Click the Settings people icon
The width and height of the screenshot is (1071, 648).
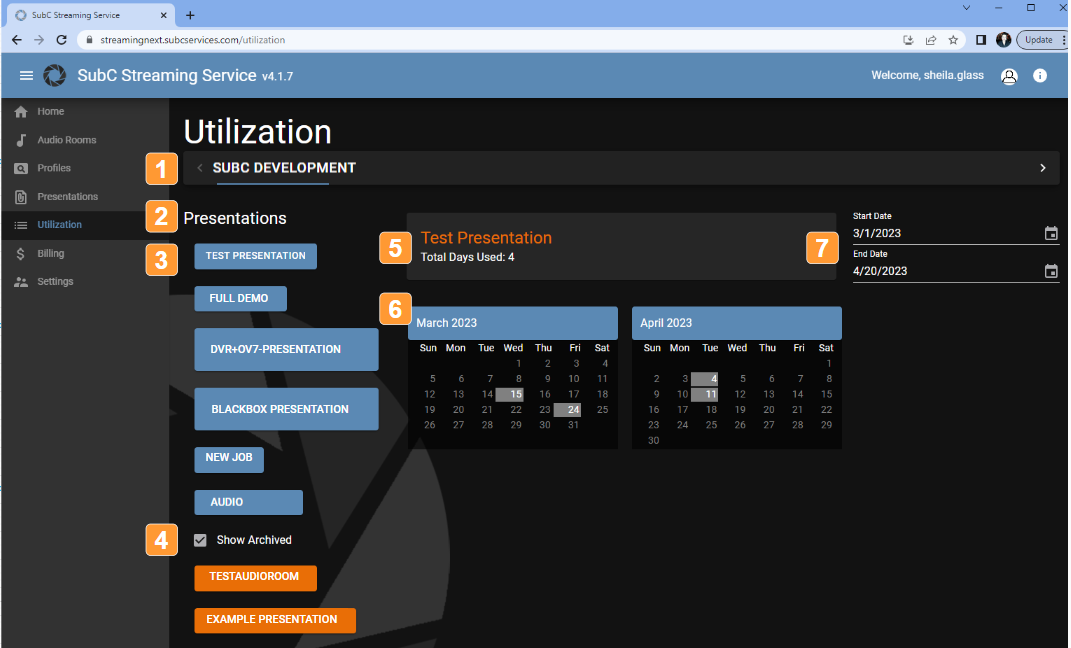21,281
